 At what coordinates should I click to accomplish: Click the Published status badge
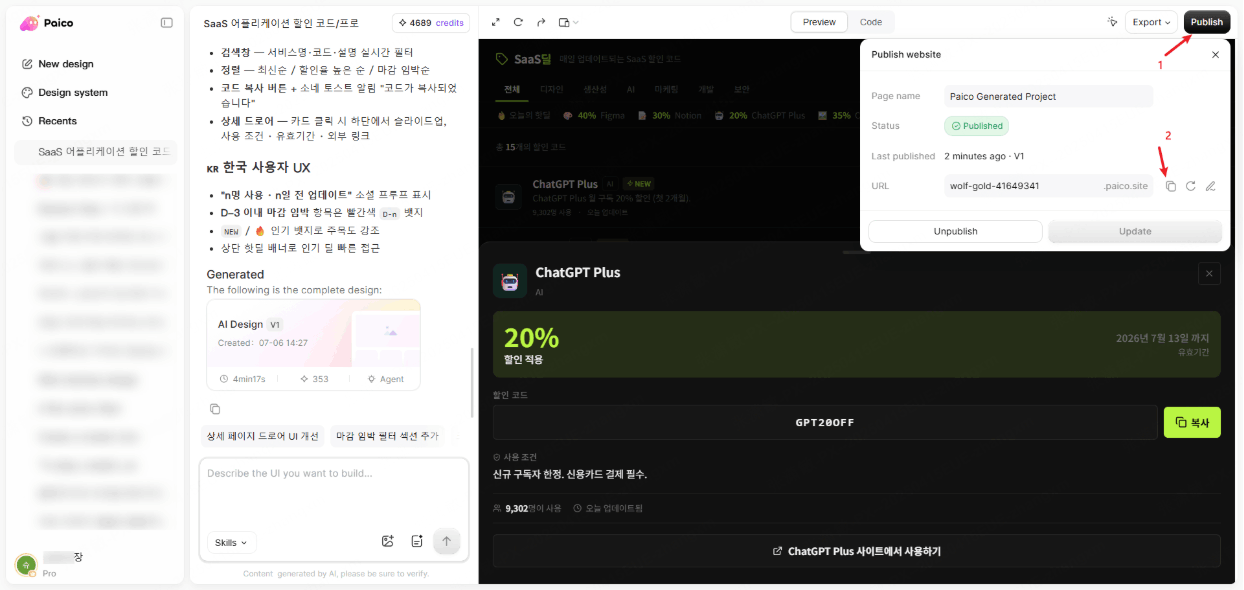976,126
